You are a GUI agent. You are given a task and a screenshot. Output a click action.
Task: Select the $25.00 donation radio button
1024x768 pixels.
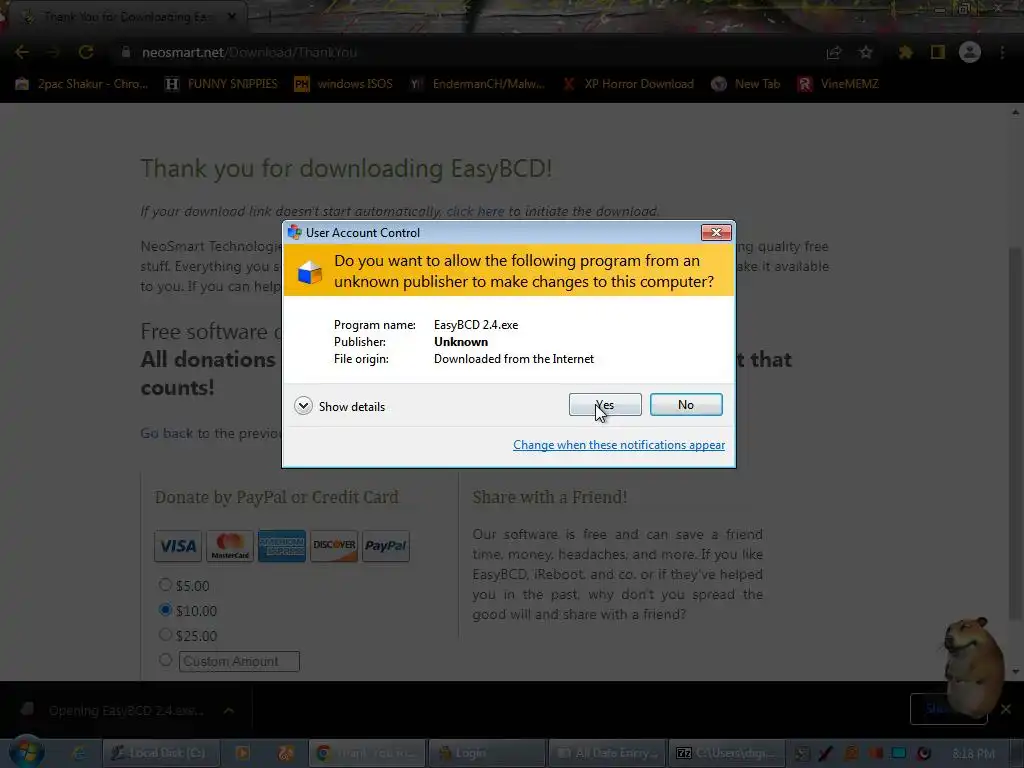click(165, 634)
